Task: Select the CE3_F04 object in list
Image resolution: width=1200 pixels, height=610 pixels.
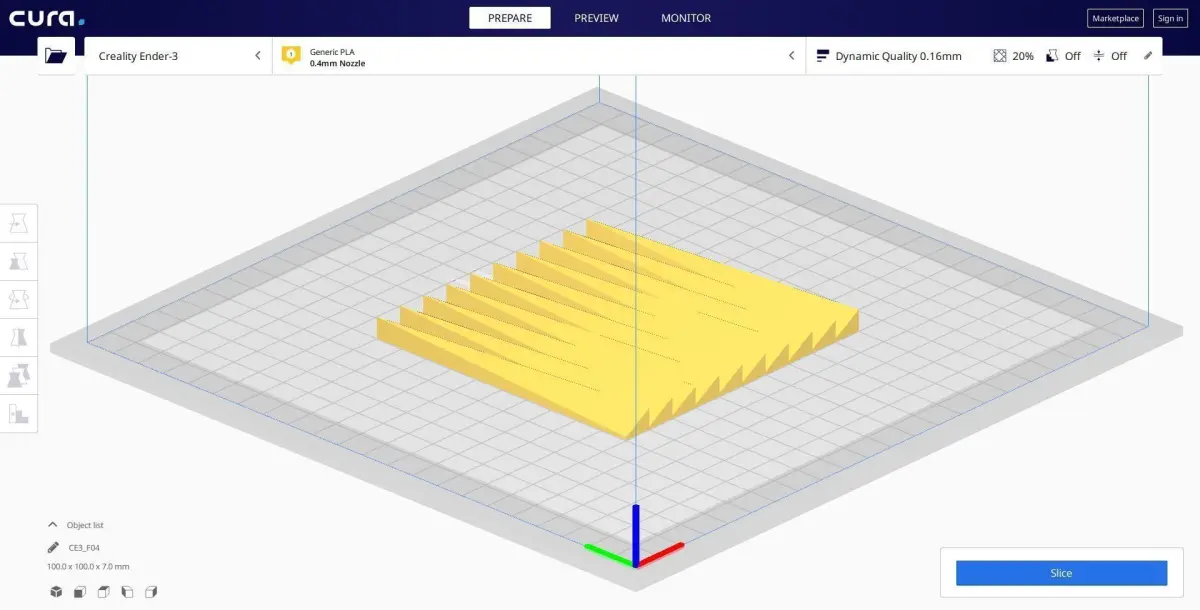Action: [84, 547]
